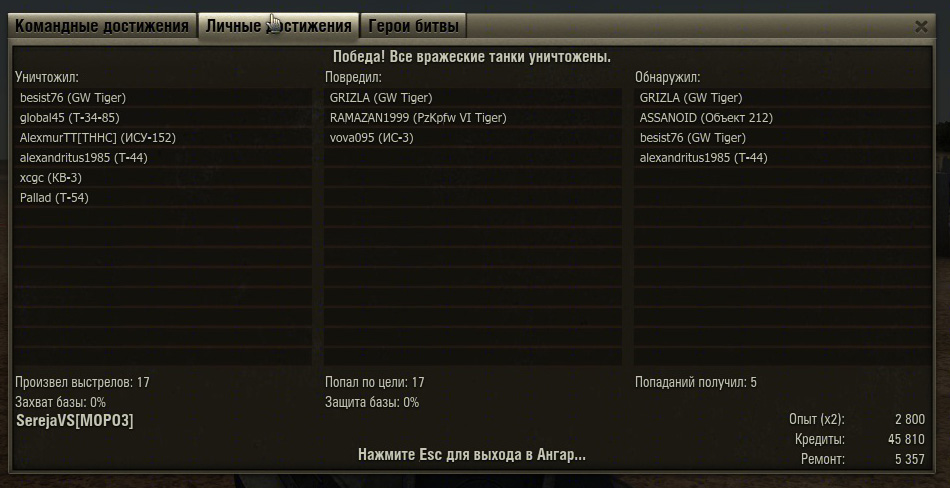Switch to the Личные достижения tab
The width and height of the screenshot is (950, 488).
(279, 26)
